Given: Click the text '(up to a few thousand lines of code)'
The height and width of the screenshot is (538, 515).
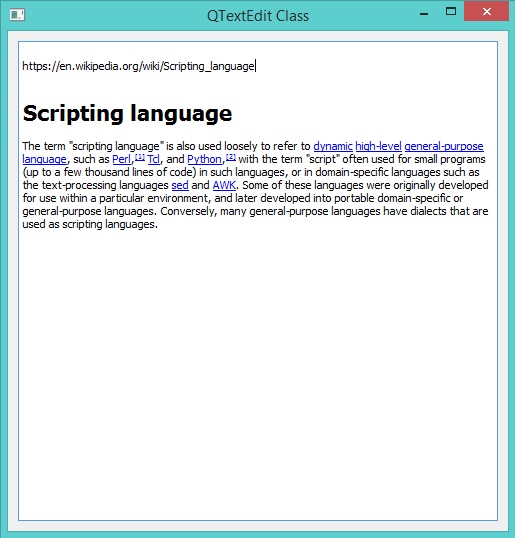Looking at the screenshot, I should 109,172.
